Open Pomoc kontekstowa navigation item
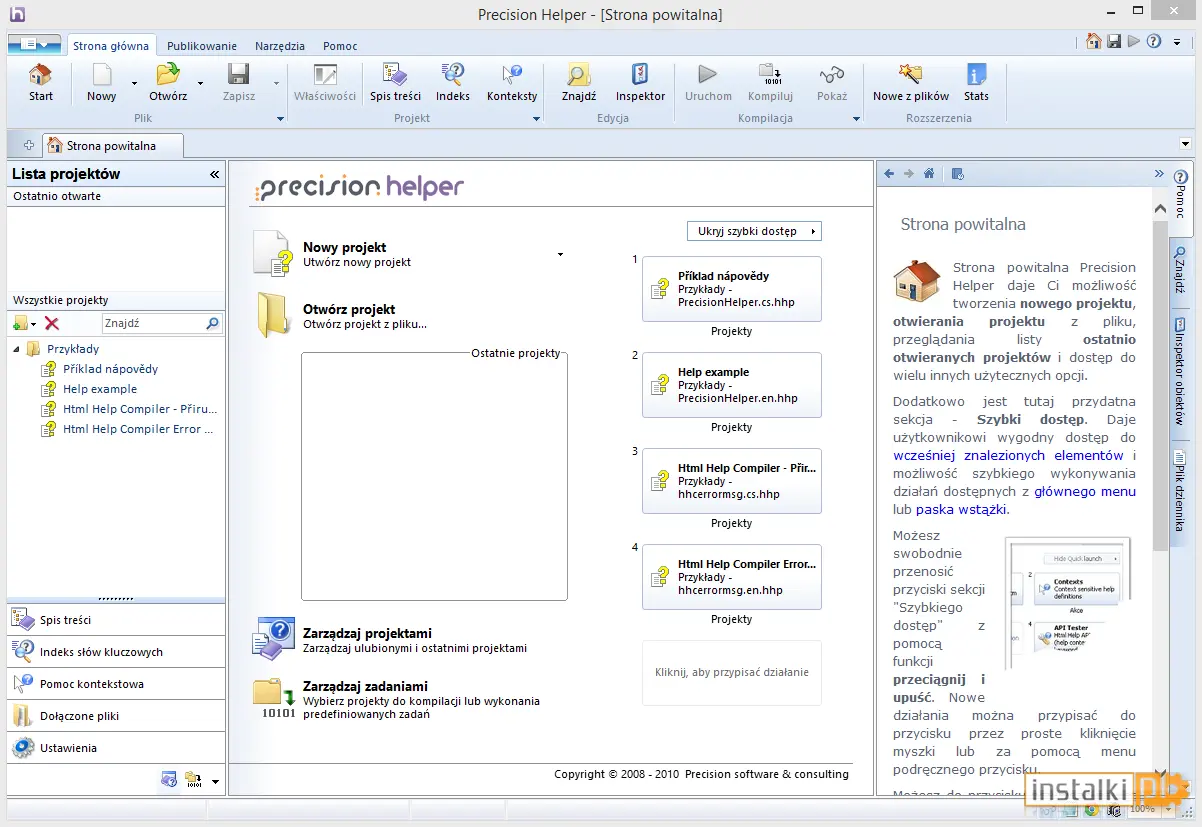The width and height of the screenshot is (1202, 827). (116, 684)
